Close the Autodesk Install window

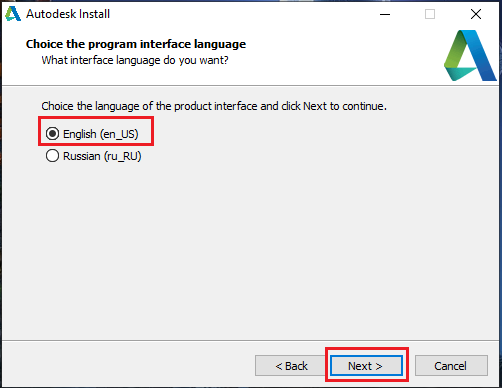476,14
